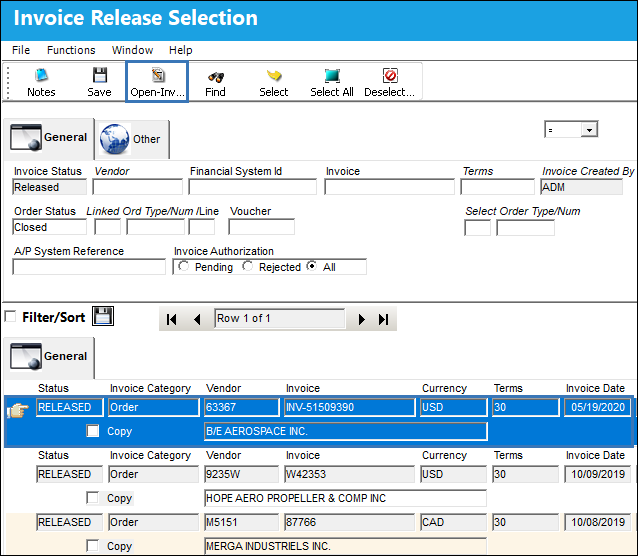Click the A/P System Reference field
This screenshot has width=638, height=556.
click(x=89, y=267)
